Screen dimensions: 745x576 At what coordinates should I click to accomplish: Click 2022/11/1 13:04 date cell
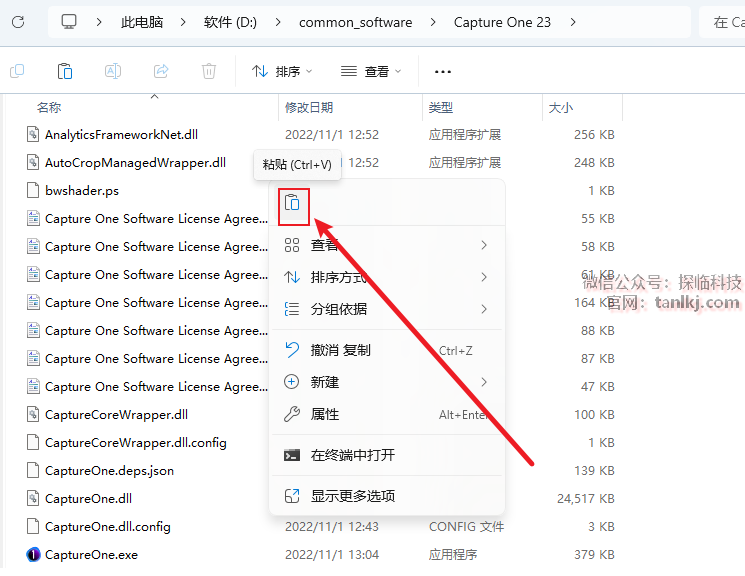(332, 555)
